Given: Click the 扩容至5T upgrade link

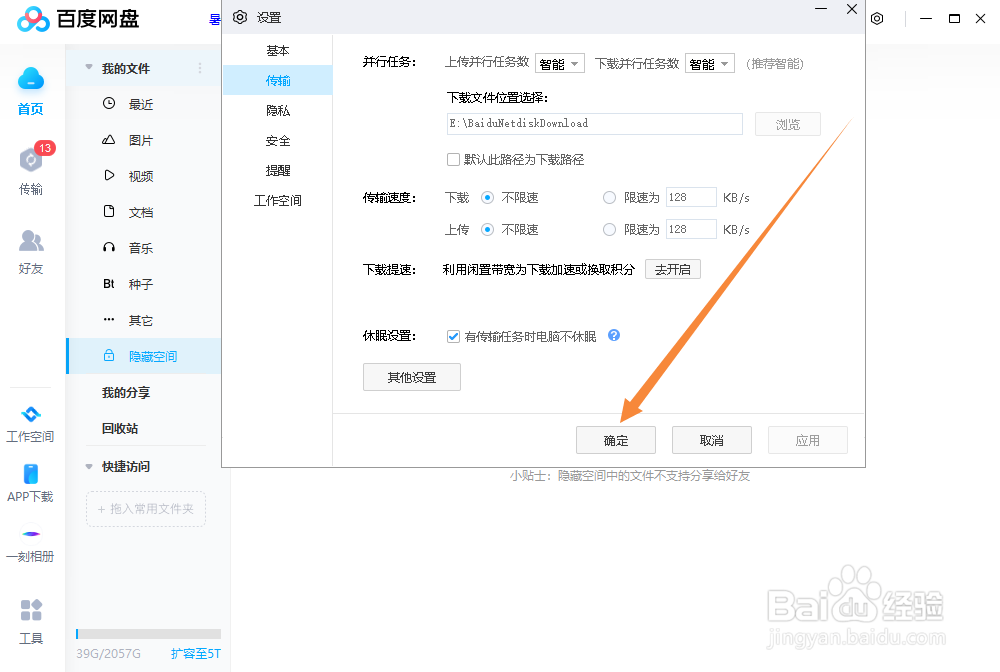Looking at the screenshot, I should (195, 653).
